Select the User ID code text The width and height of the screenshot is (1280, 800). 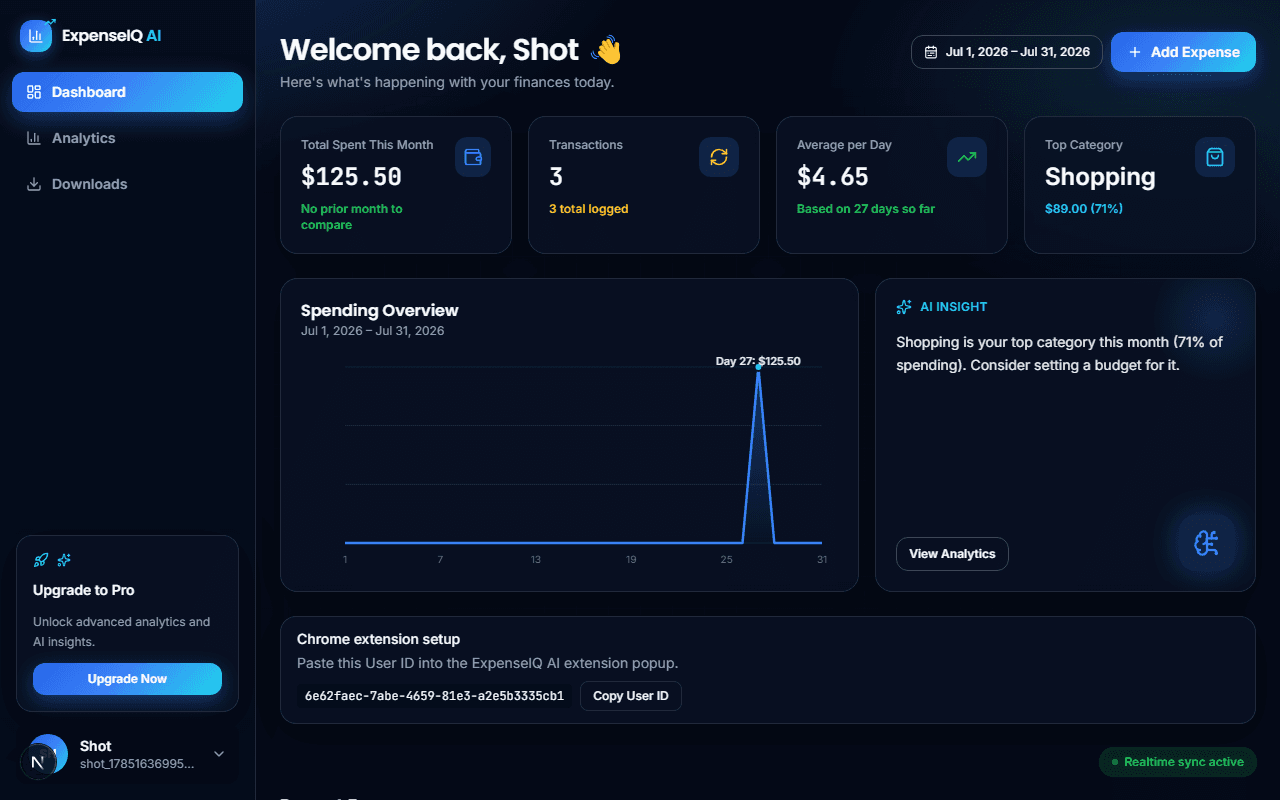[435, 696]
